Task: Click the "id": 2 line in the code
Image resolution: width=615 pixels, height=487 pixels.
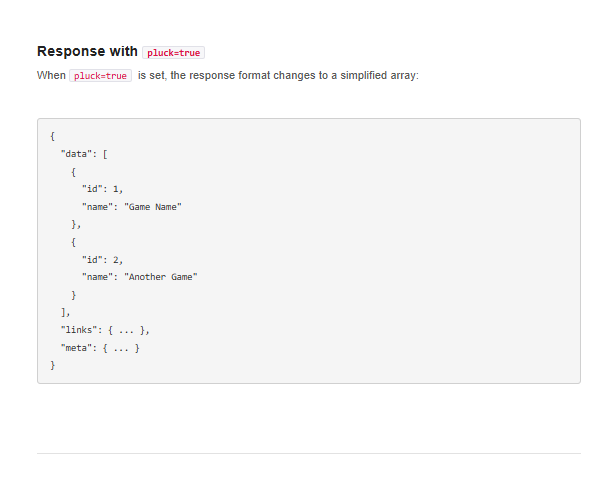Action: pos(102,259)
